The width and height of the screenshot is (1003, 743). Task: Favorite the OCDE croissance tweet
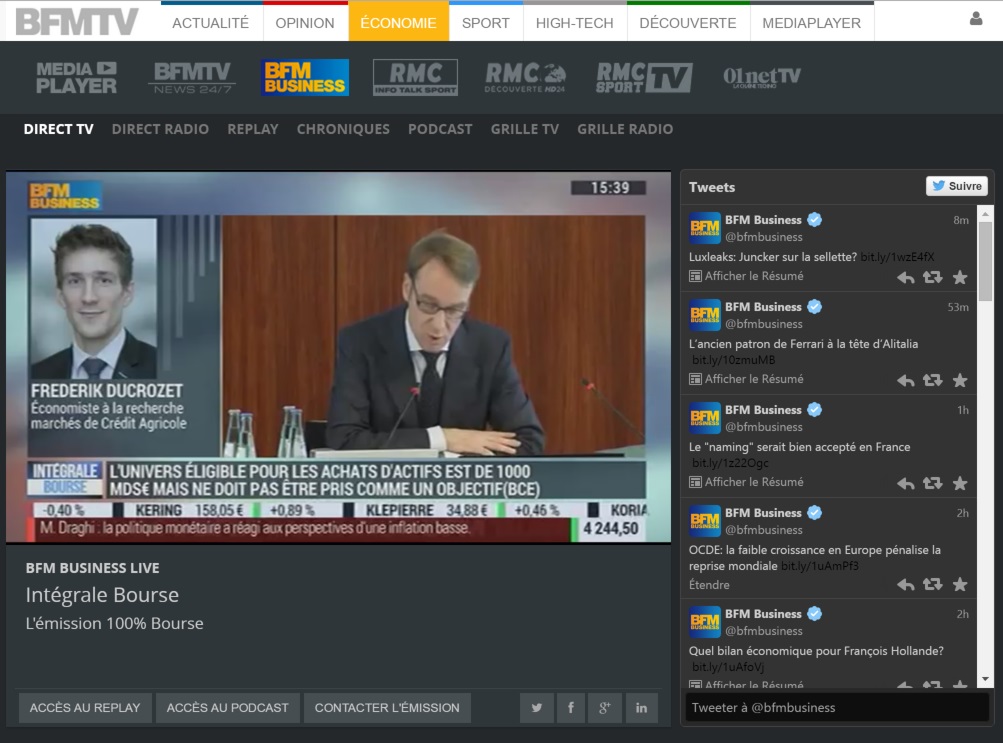960,584
